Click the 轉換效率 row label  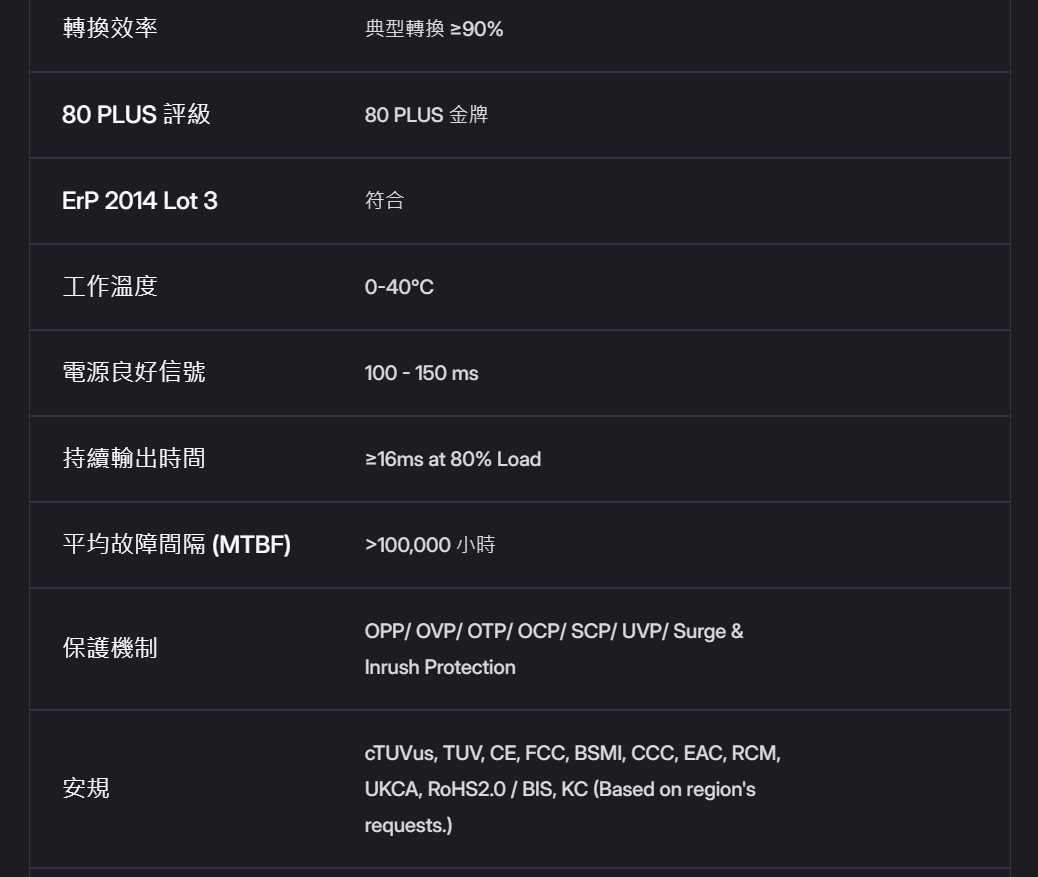pos(110,28)
